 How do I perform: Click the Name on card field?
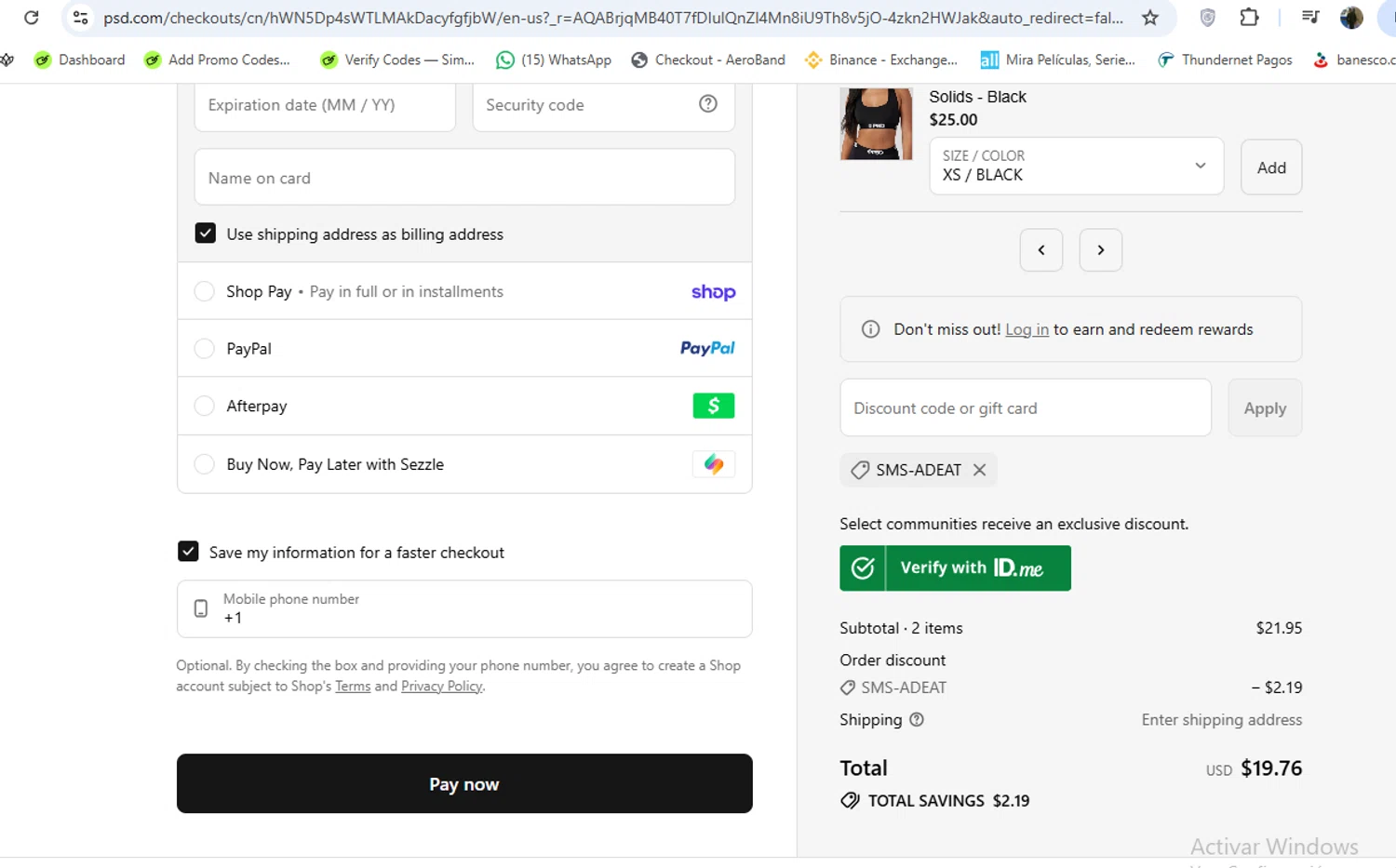pos(464,177)
